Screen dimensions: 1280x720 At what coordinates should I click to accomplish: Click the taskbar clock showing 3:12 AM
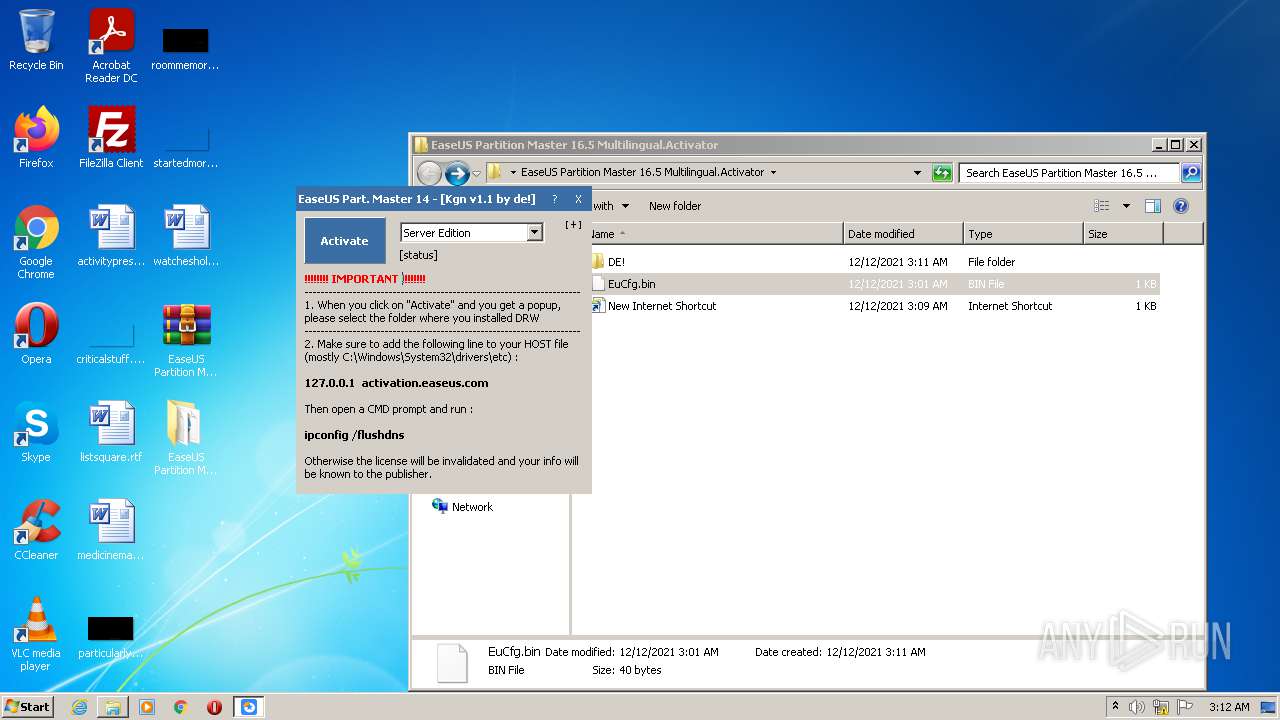coord(1229,707)
